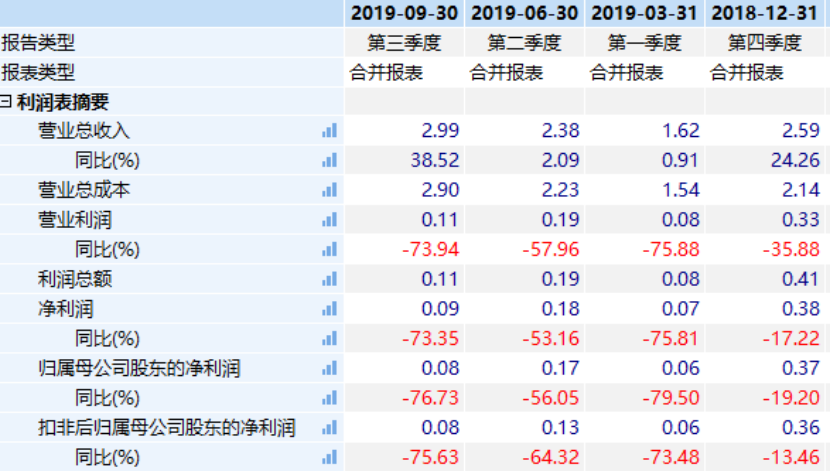Image resolution: width=831 pixels, height=471 pixels.
Task: Select the 2019-09-30 column header
Action: 404,13
